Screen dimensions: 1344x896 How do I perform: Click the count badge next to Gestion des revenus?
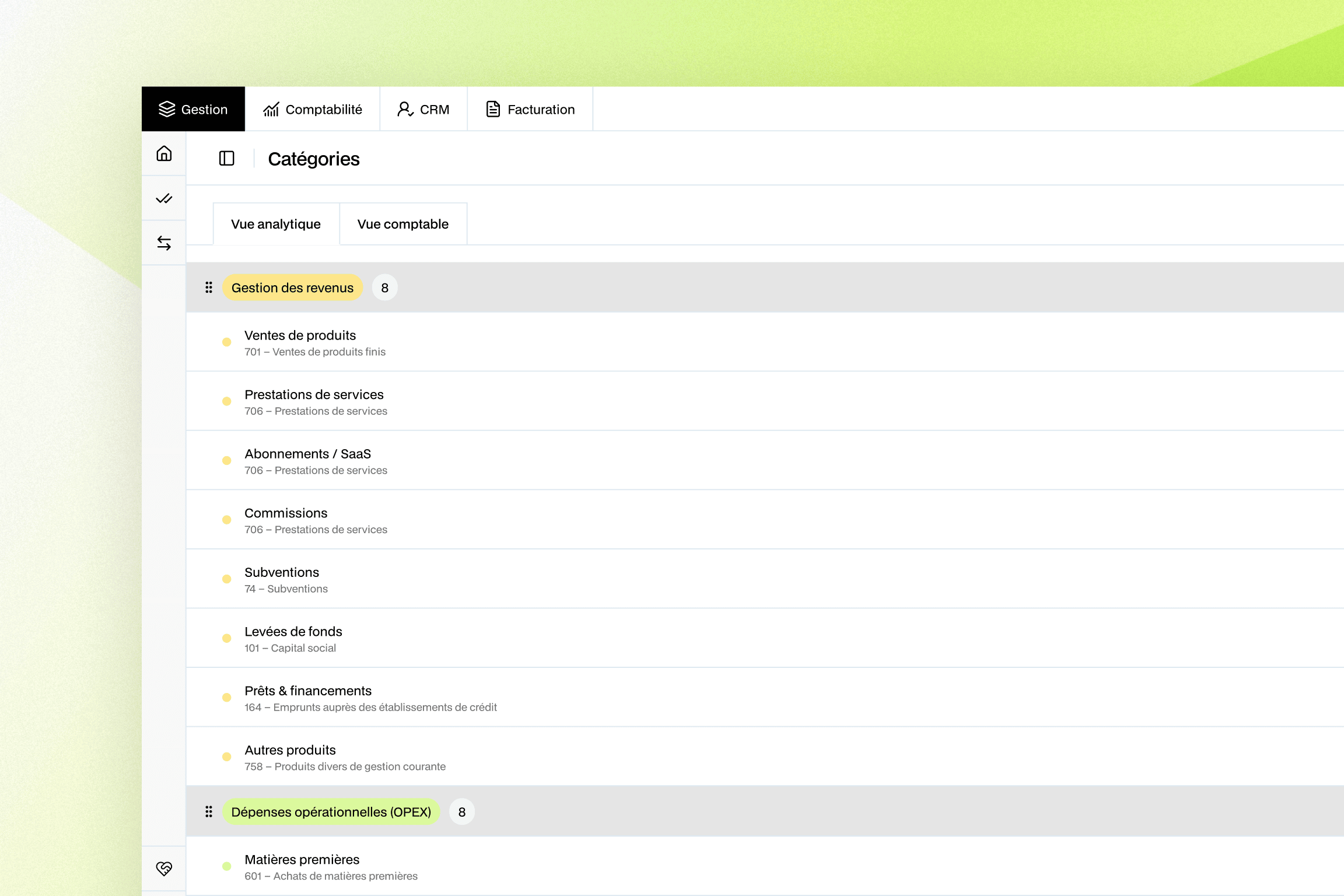(384, 288)
